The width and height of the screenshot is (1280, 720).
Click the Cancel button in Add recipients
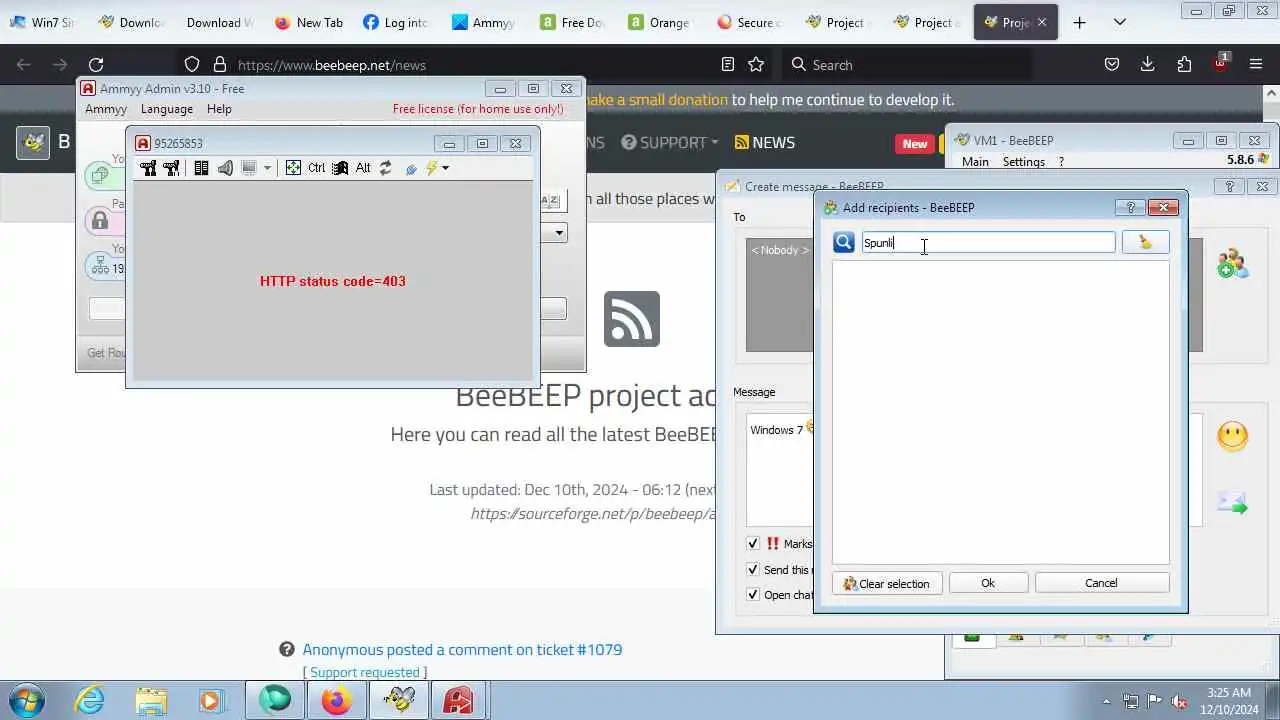[1101, 583]
